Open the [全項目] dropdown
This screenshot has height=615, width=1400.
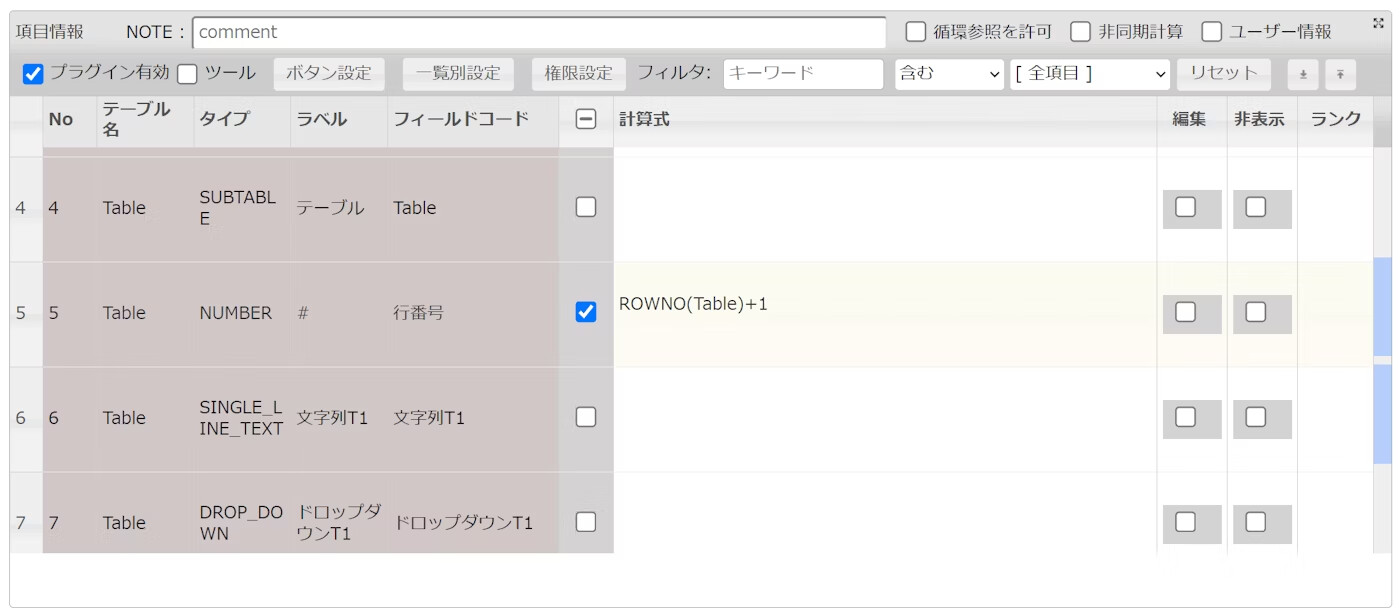click(x=1089, y=74)
